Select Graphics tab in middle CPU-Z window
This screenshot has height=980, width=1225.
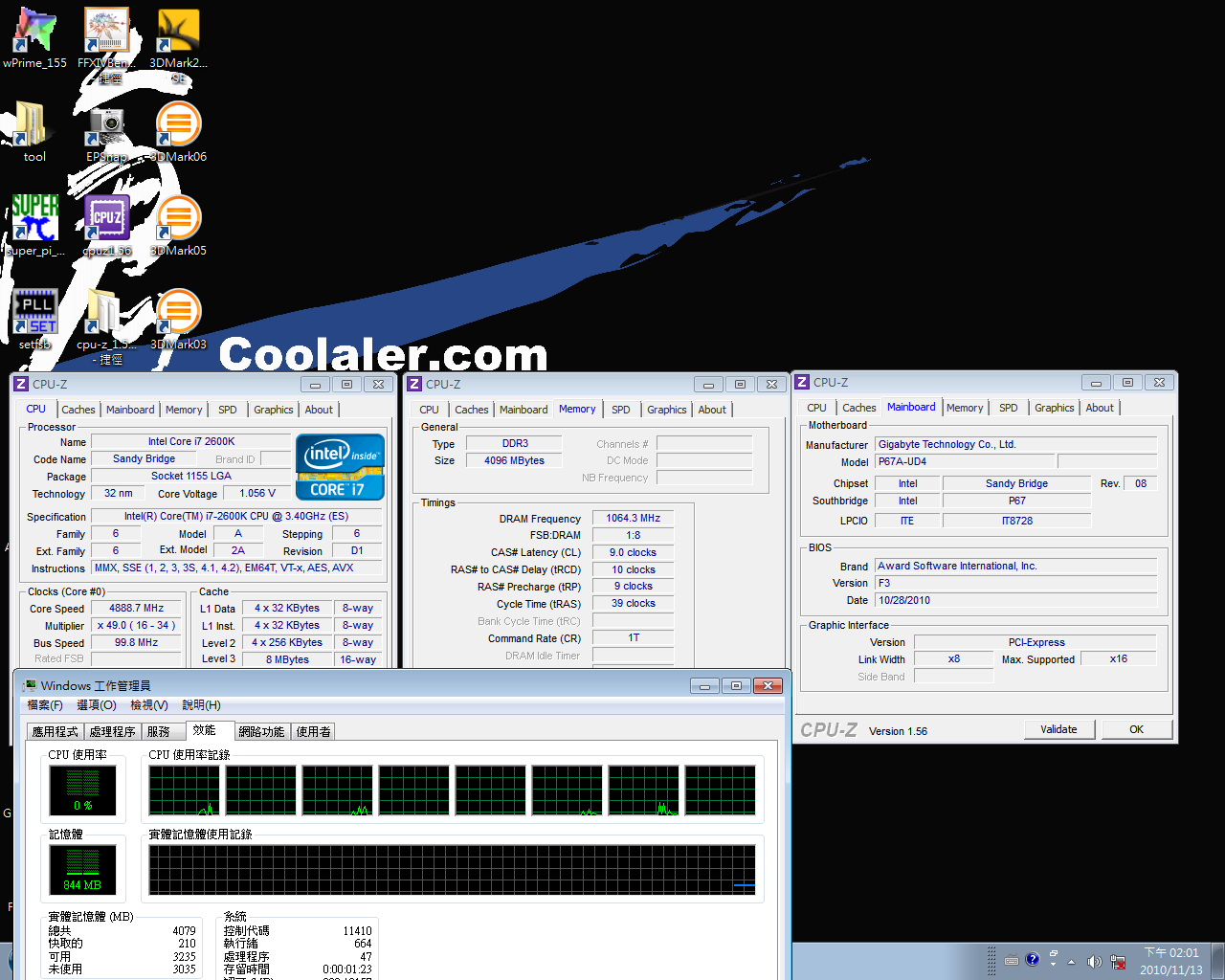point(667,410)
